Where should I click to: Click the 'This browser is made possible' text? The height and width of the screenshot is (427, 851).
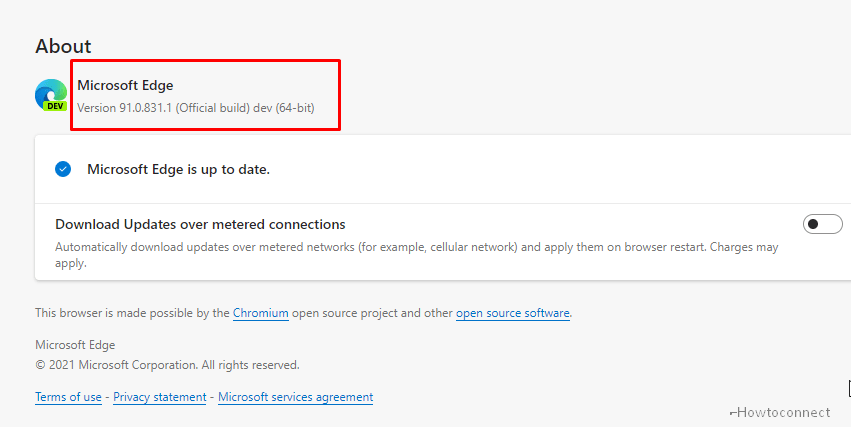303,313
